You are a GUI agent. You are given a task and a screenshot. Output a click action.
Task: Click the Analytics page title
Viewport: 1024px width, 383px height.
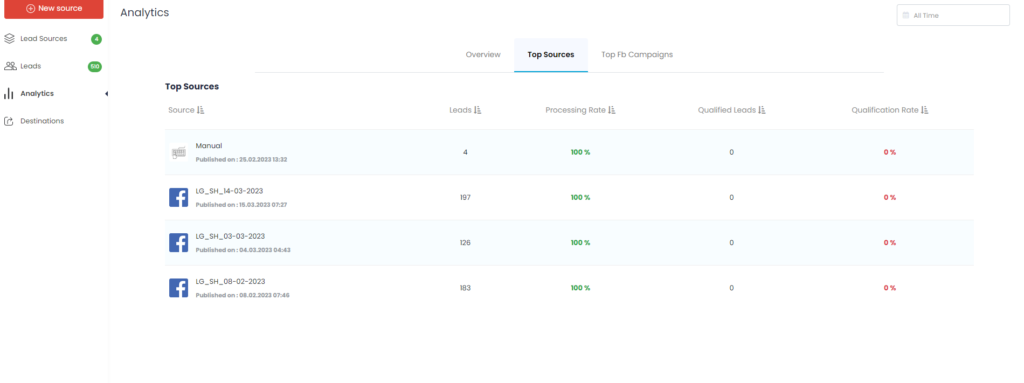click(x=144, y=12)
